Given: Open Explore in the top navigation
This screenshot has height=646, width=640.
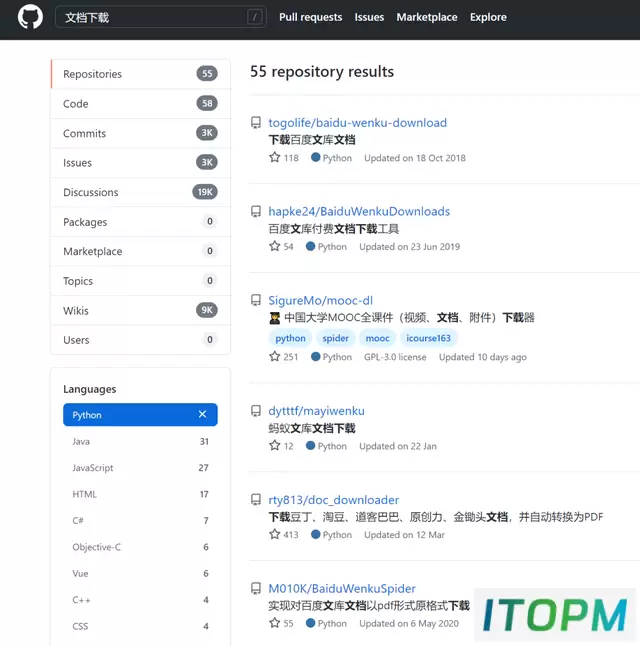Looking at the screenshot, I should point(488,17).
